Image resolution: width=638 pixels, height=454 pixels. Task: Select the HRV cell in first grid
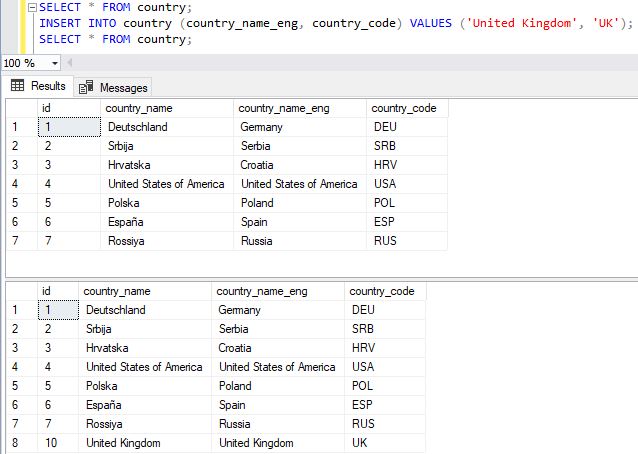[386, 165]
